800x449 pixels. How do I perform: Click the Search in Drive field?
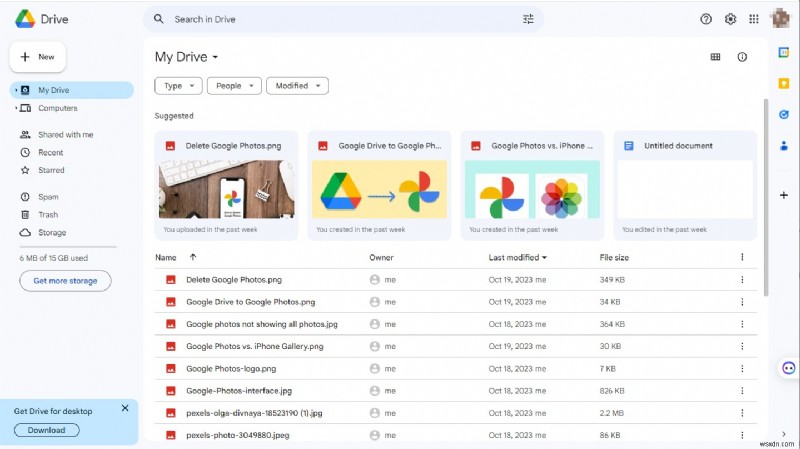click(343, 19)
